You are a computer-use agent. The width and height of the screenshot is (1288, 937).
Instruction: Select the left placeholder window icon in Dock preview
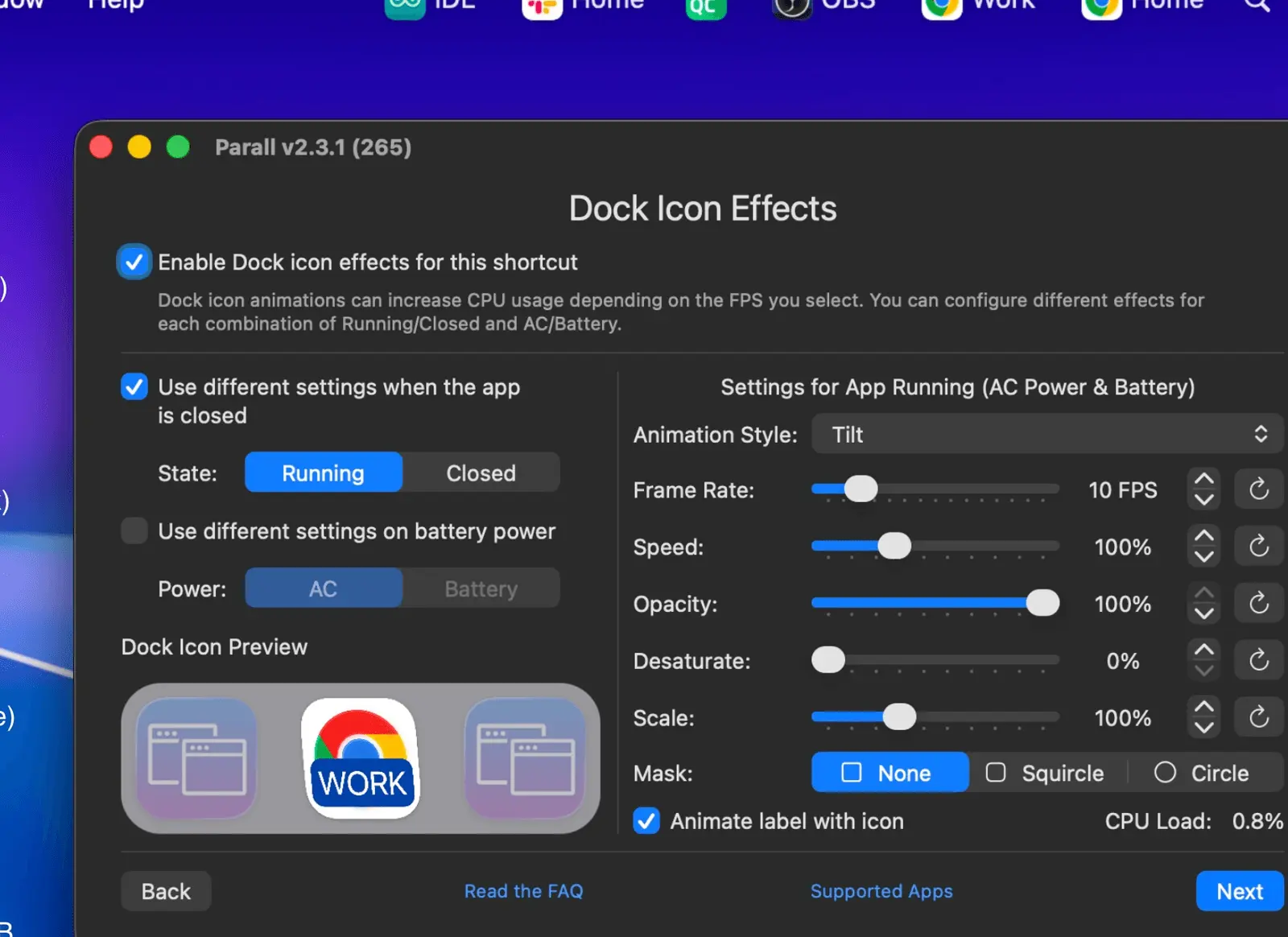click(x=197, y=758)
